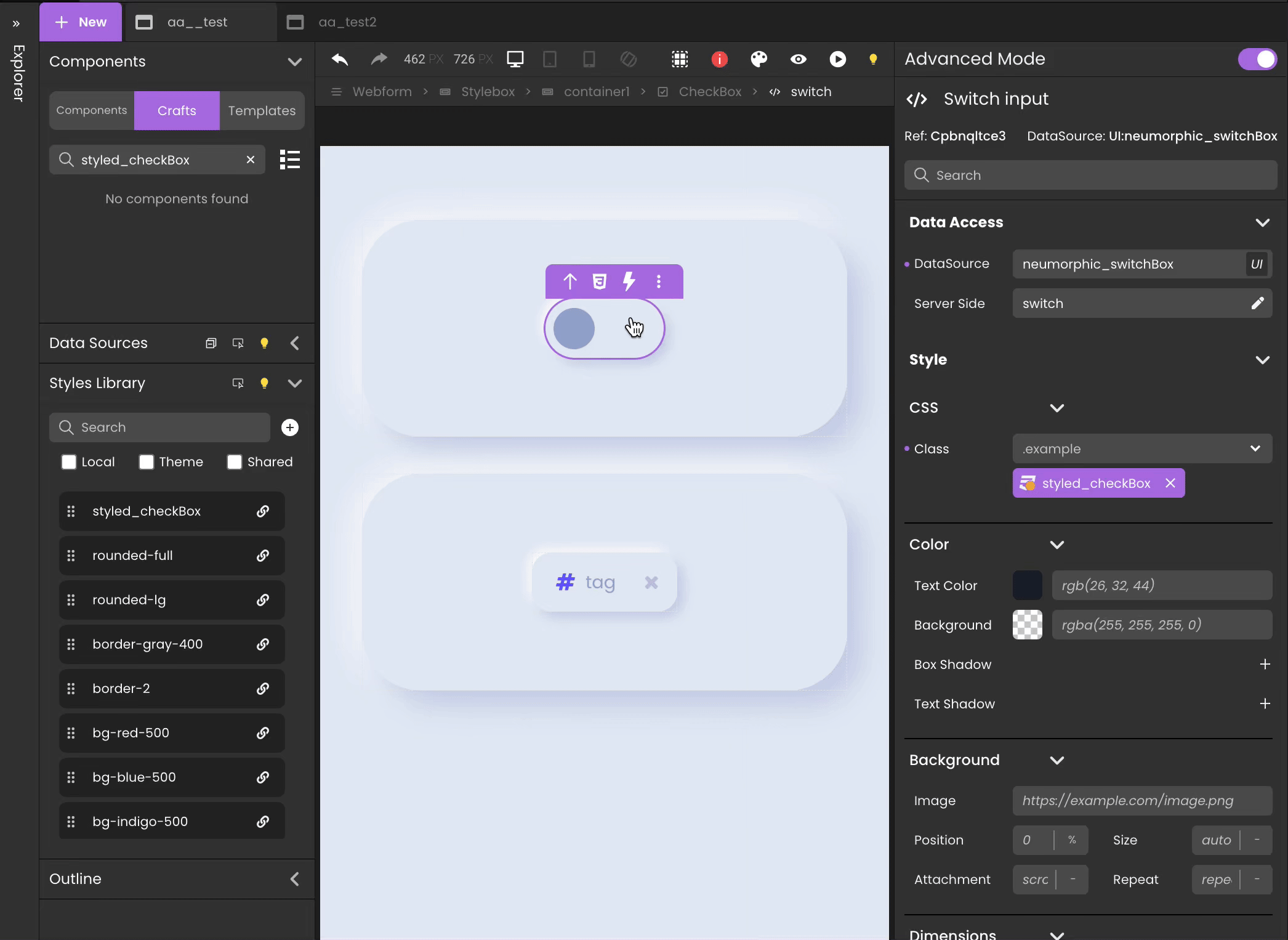This screenshot has width=1288, height=940.
Task: Click the lightning bolt action icon
Action: (x=628, y=281)
